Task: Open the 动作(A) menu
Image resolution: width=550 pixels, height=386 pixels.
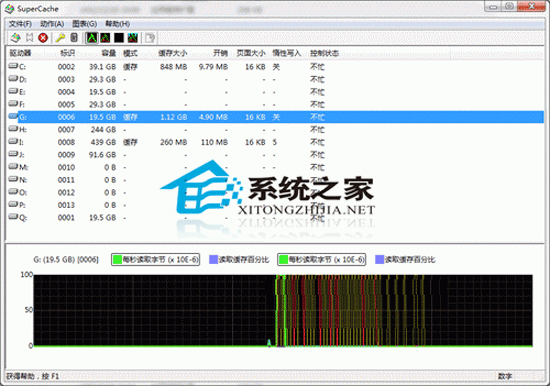Action: [x=52, y=24]
